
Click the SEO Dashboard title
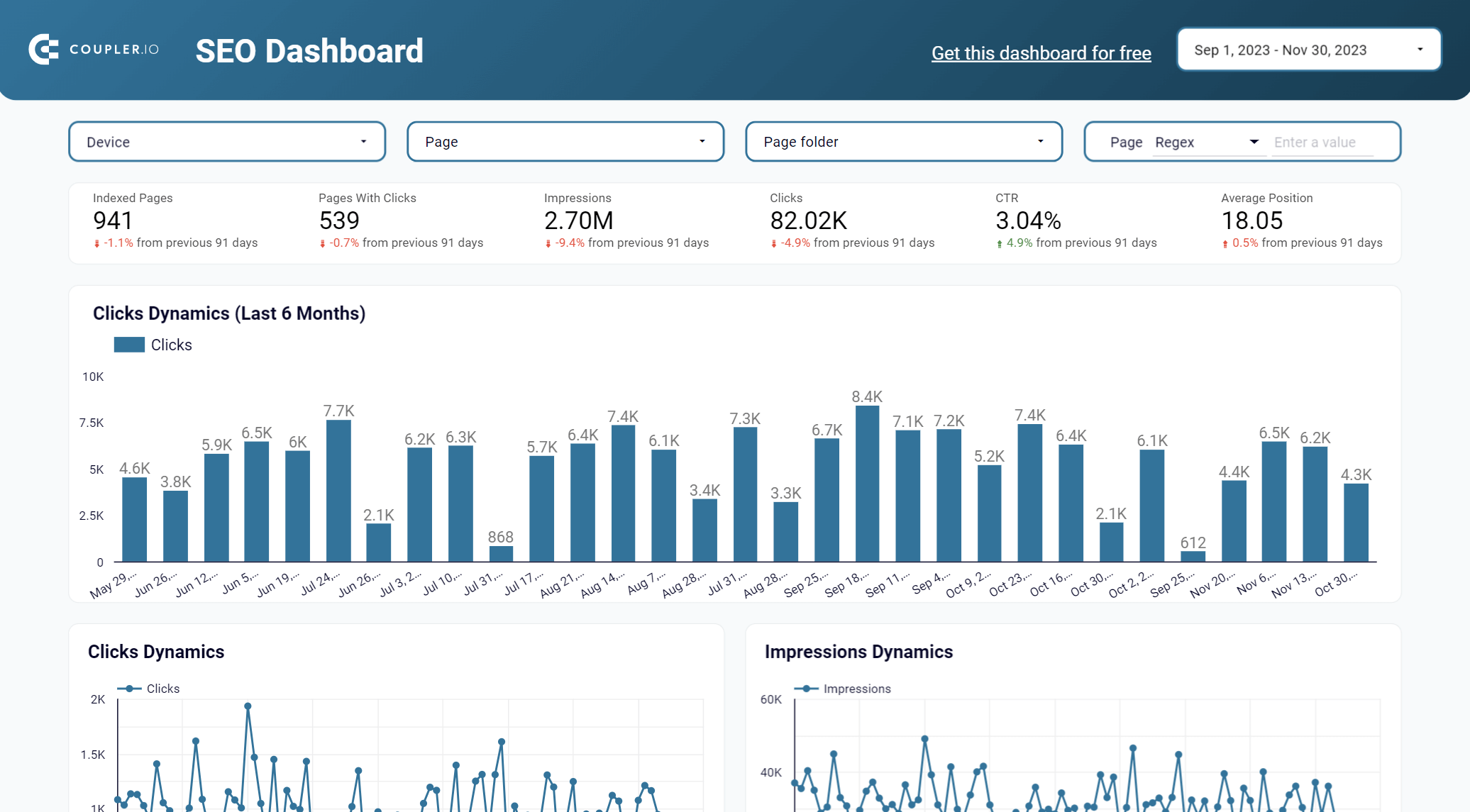[309, 51]
